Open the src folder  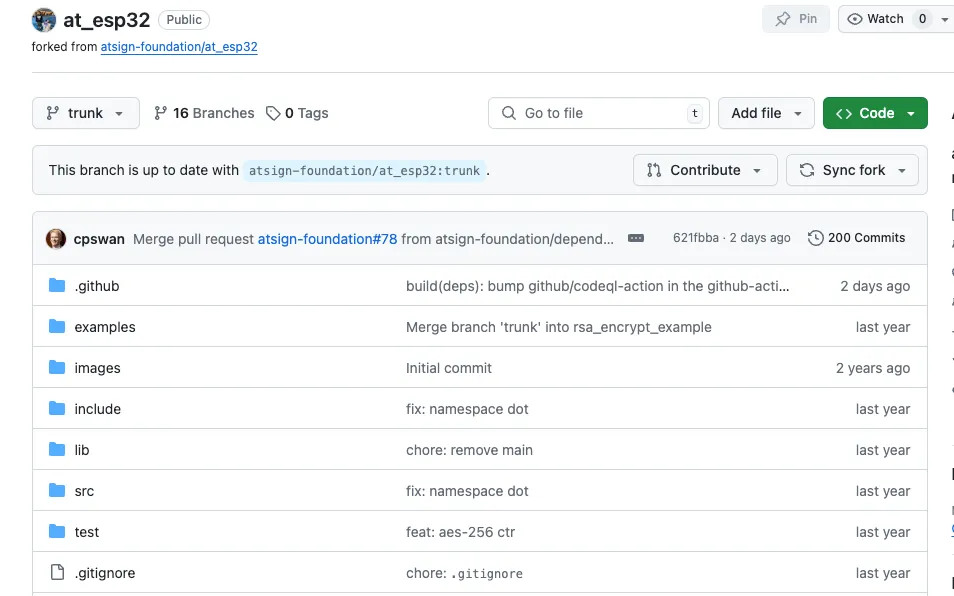[x=84, y=491]
